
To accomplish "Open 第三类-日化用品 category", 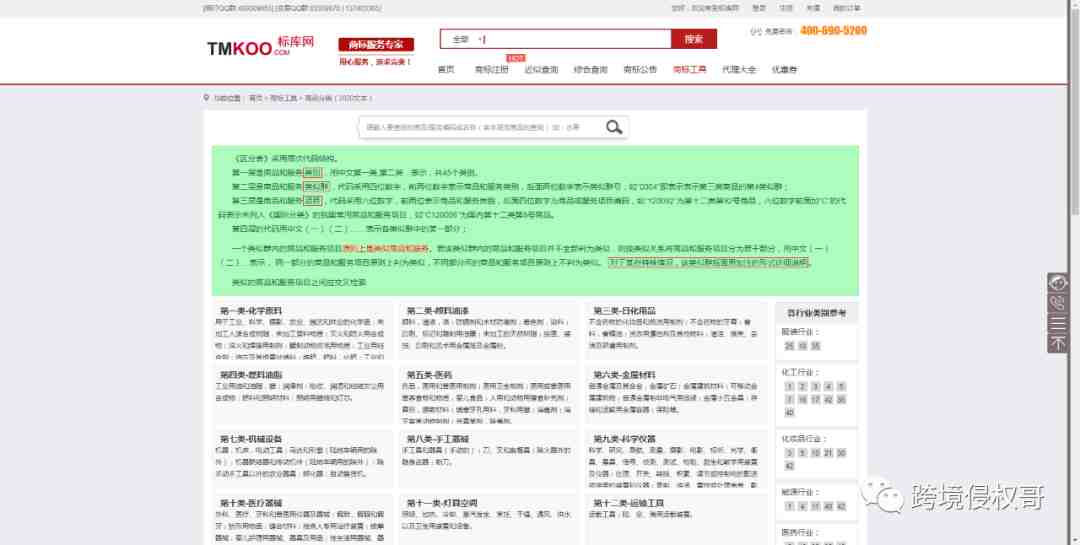I will click(625, 311).
